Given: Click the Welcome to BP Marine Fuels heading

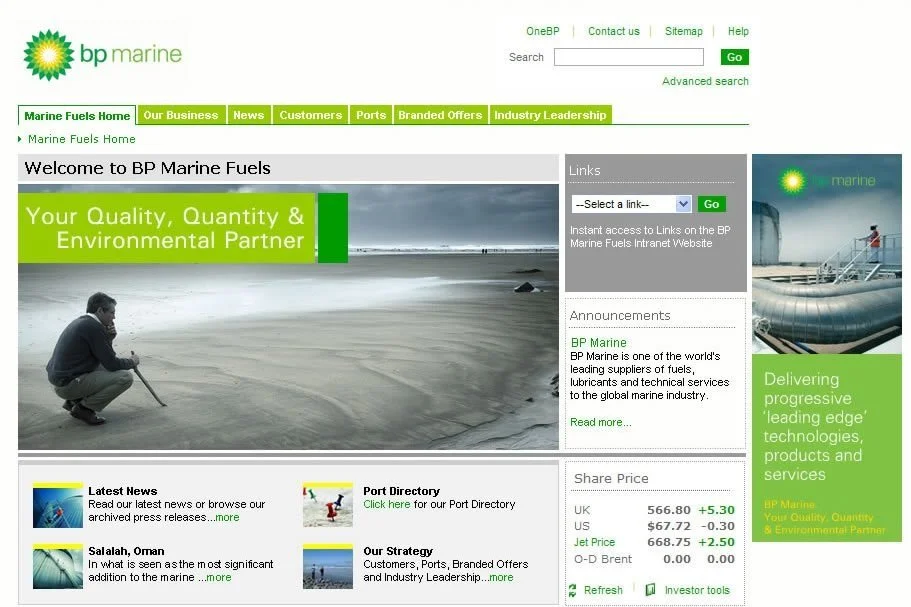Looking at the screenshot, I should click(x=148, y=168).
